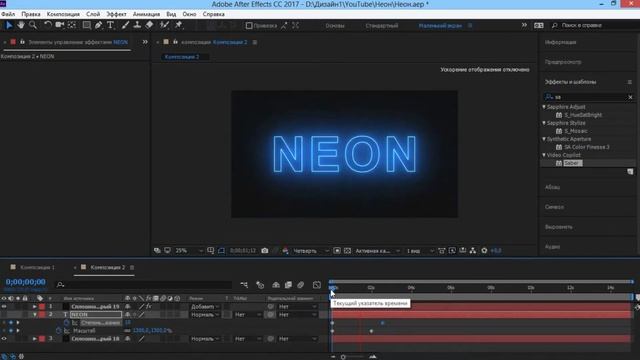Select the Brush tool
Screen dimensions: 640x360
click(125, 25)
